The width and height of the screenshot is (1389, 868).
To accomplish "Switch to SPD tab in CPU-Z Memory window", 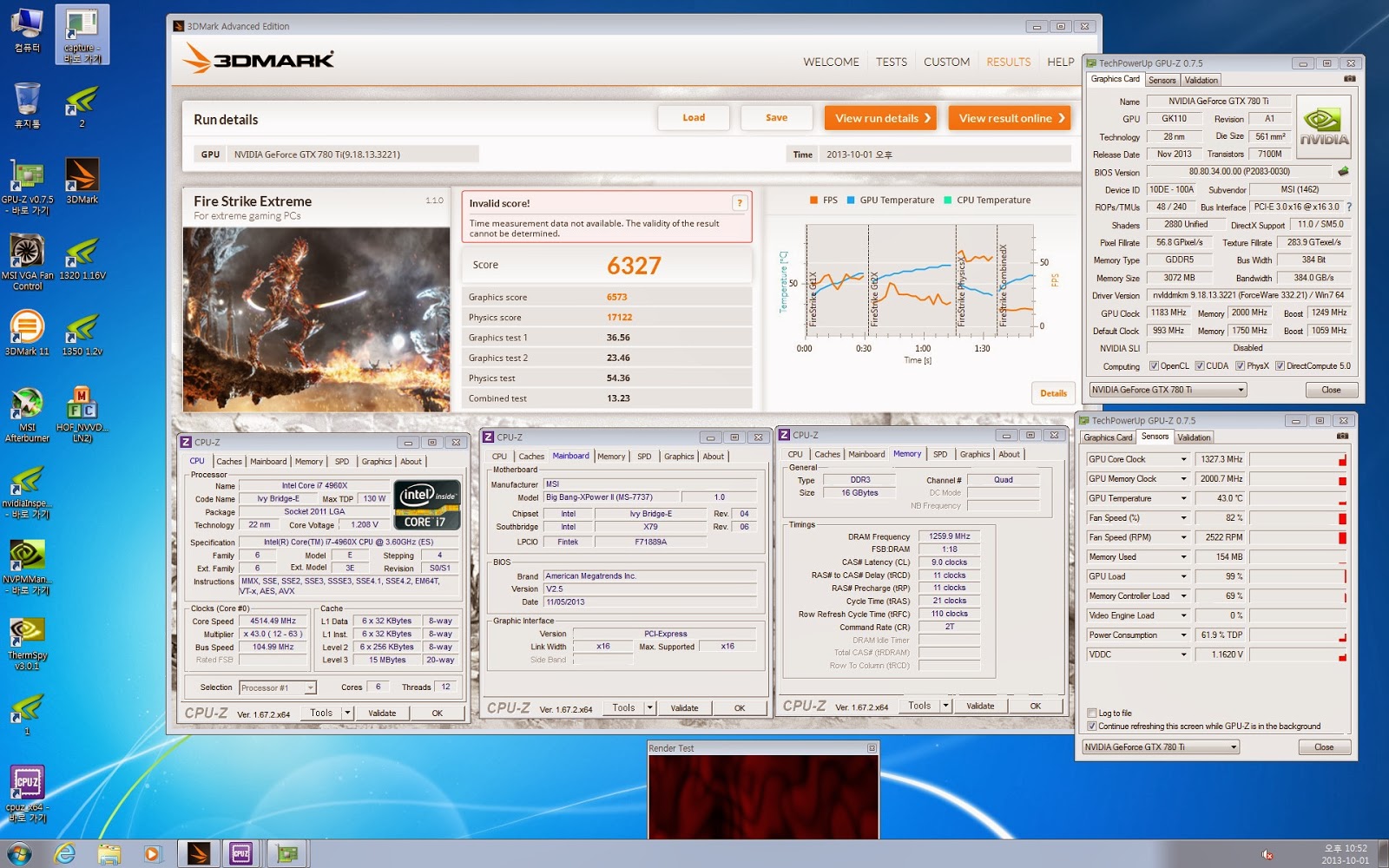I will pyautogui.click(x=940, y=454).
